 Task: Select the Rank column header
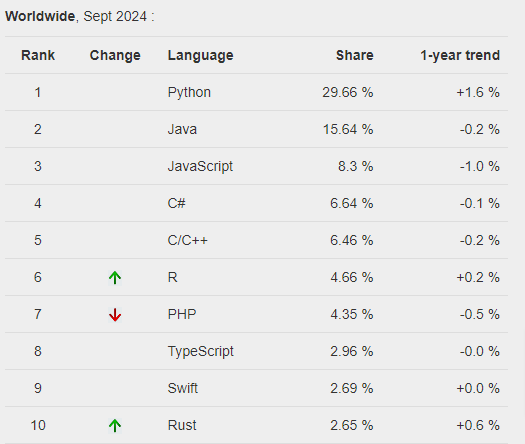click(38, 55)
